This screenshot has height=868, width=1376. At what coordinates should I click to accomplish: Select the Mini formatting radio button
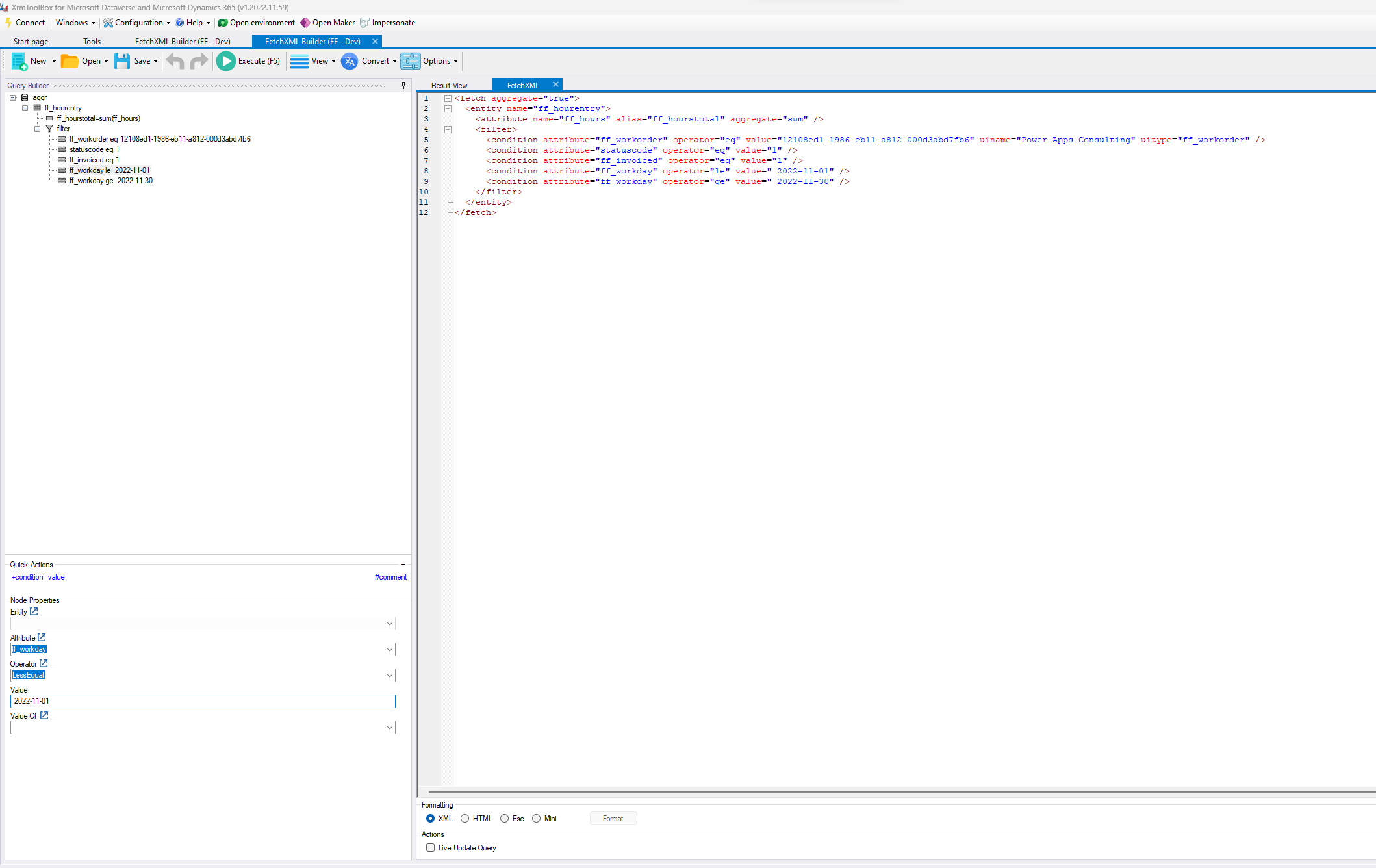coord(536,819)
